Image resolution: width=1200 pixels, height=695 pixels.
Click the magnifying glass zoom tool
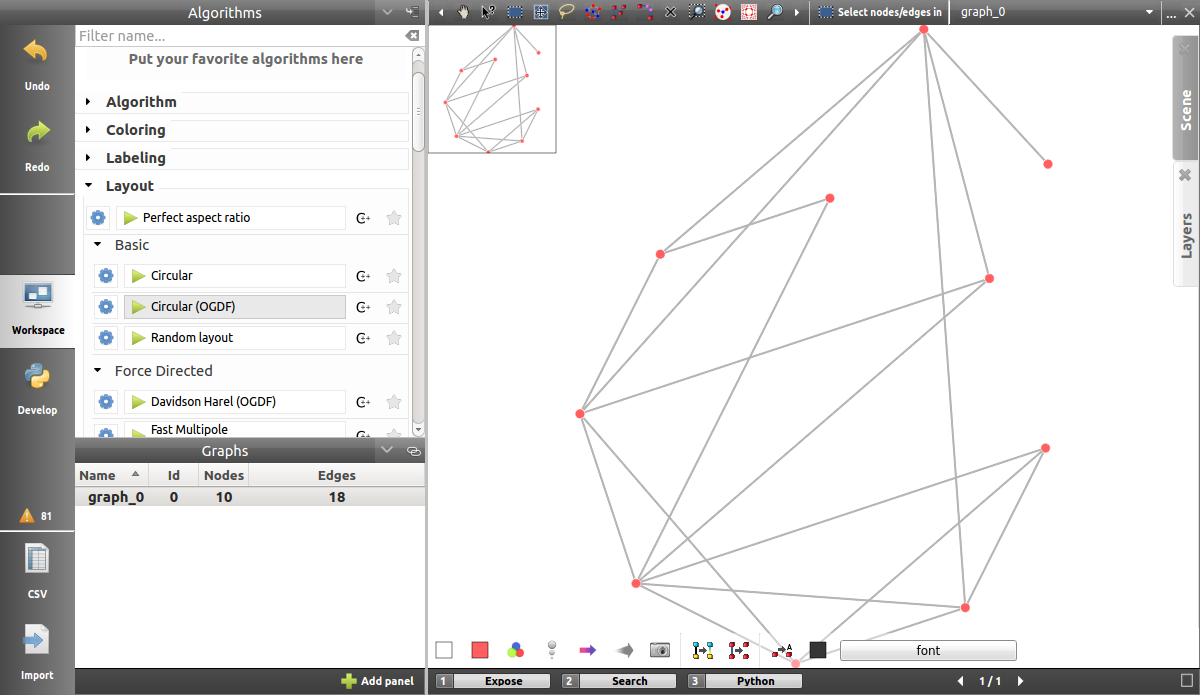tap(775, 12)
